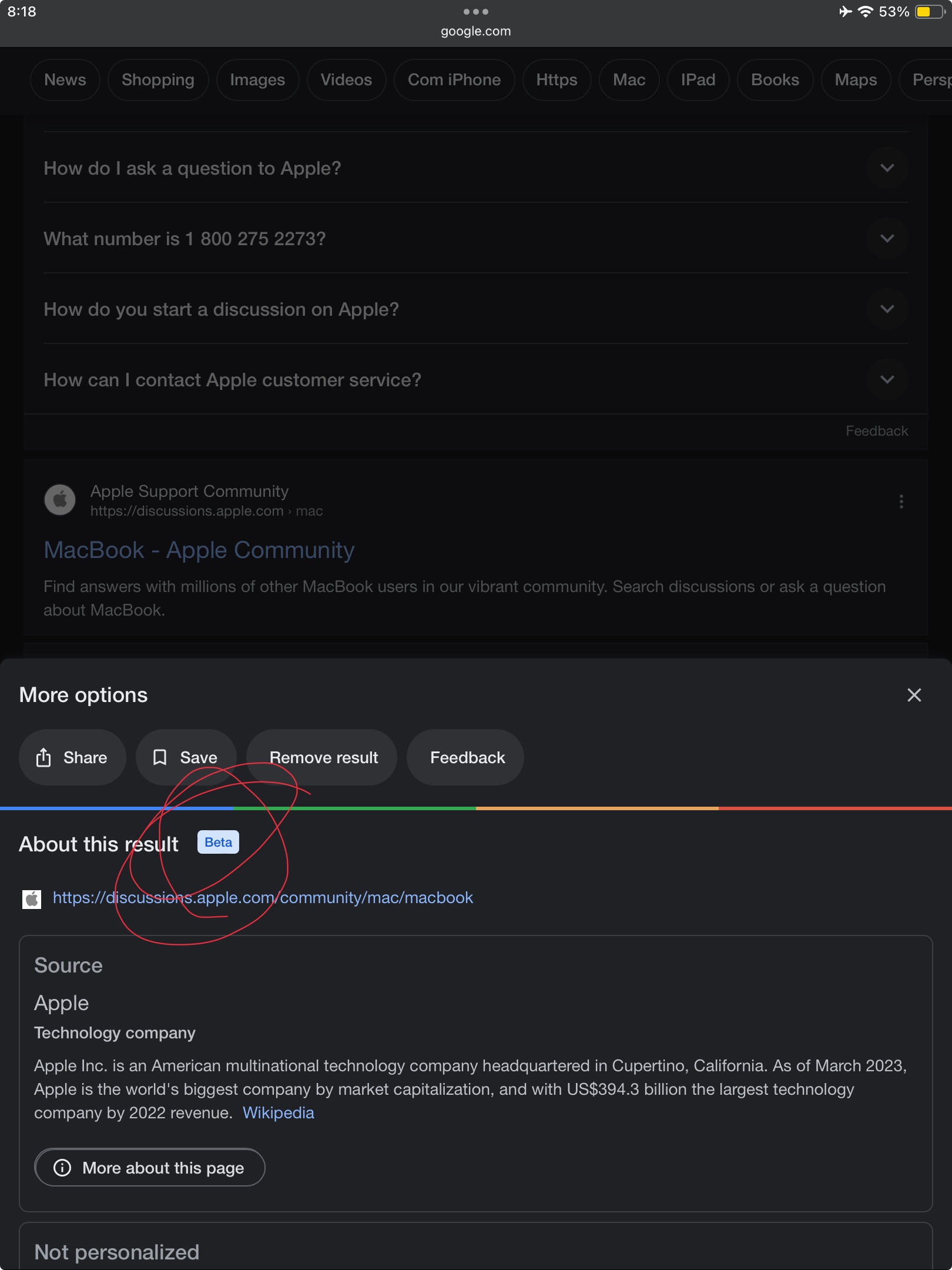Tap the Share icon in More options
952x1270 pixels.
click(x=44, y=757)
